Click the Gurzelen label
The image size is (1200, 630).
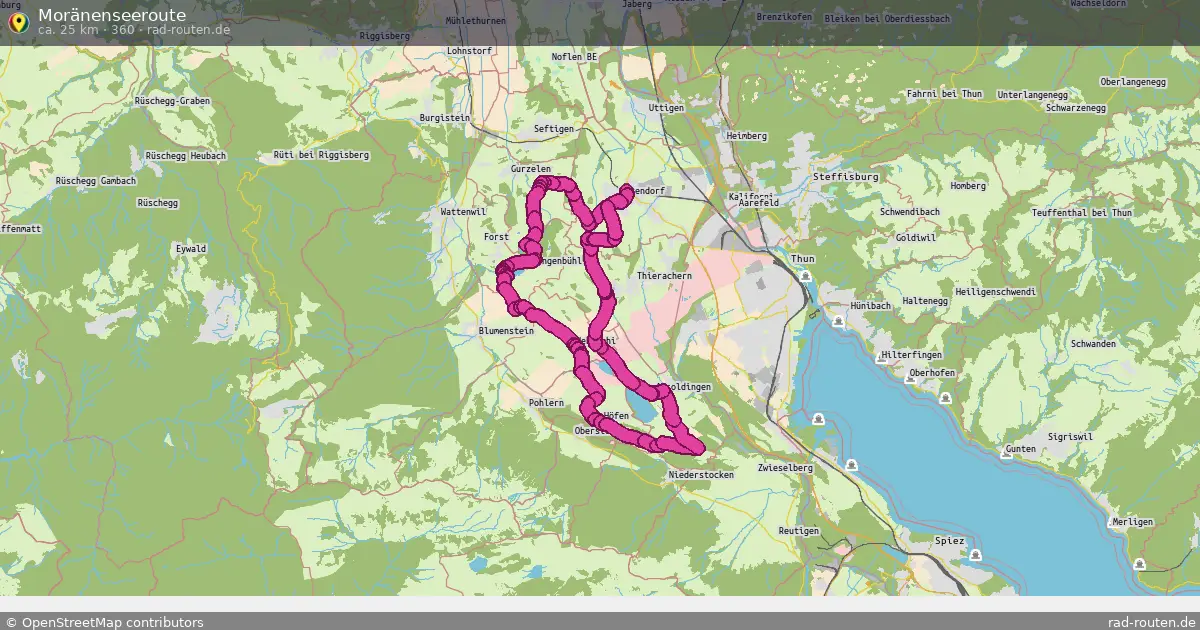(531, 170)
